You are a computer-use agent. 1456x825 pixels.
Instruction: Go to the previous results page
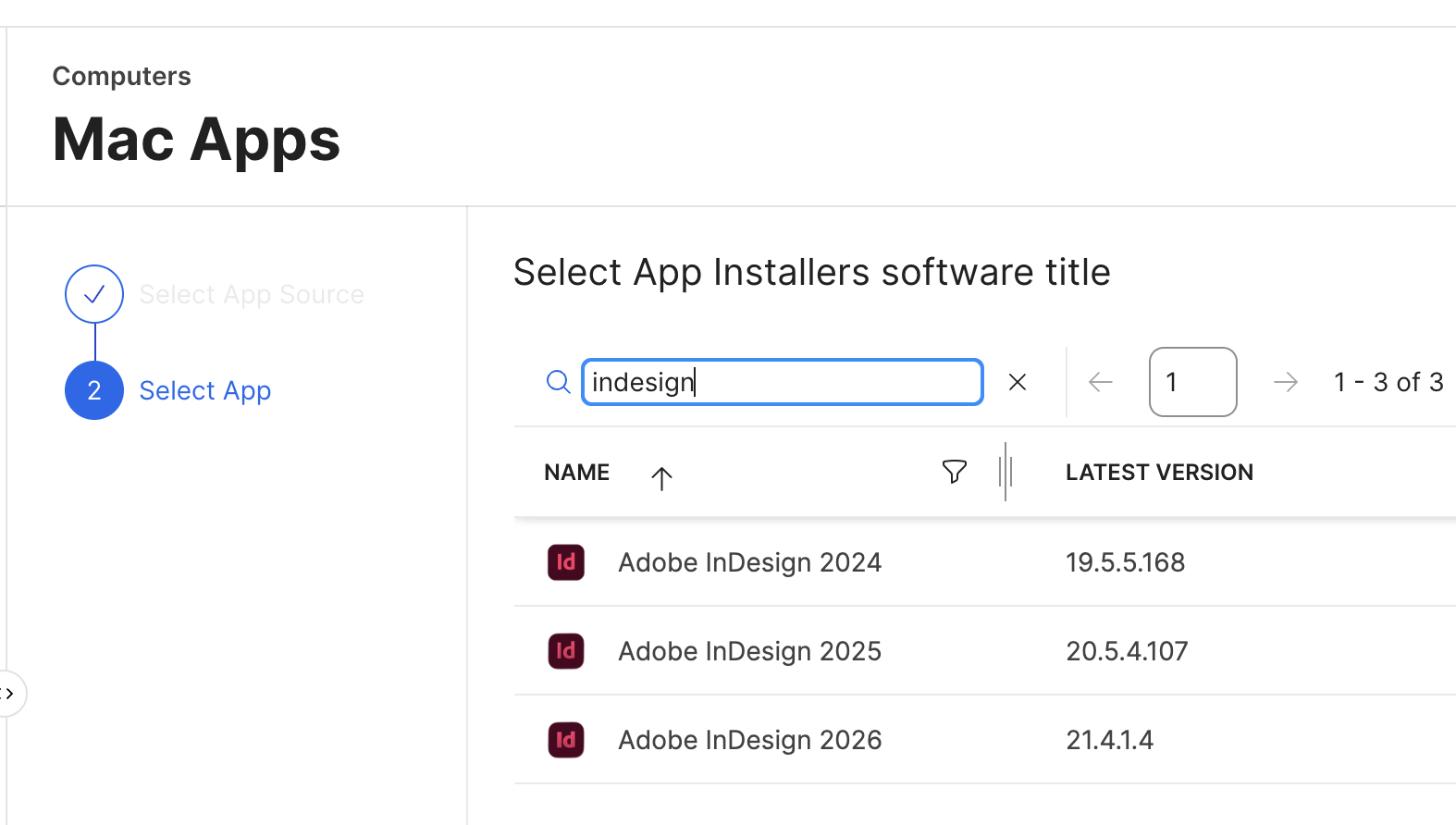tap(1100, 382)
